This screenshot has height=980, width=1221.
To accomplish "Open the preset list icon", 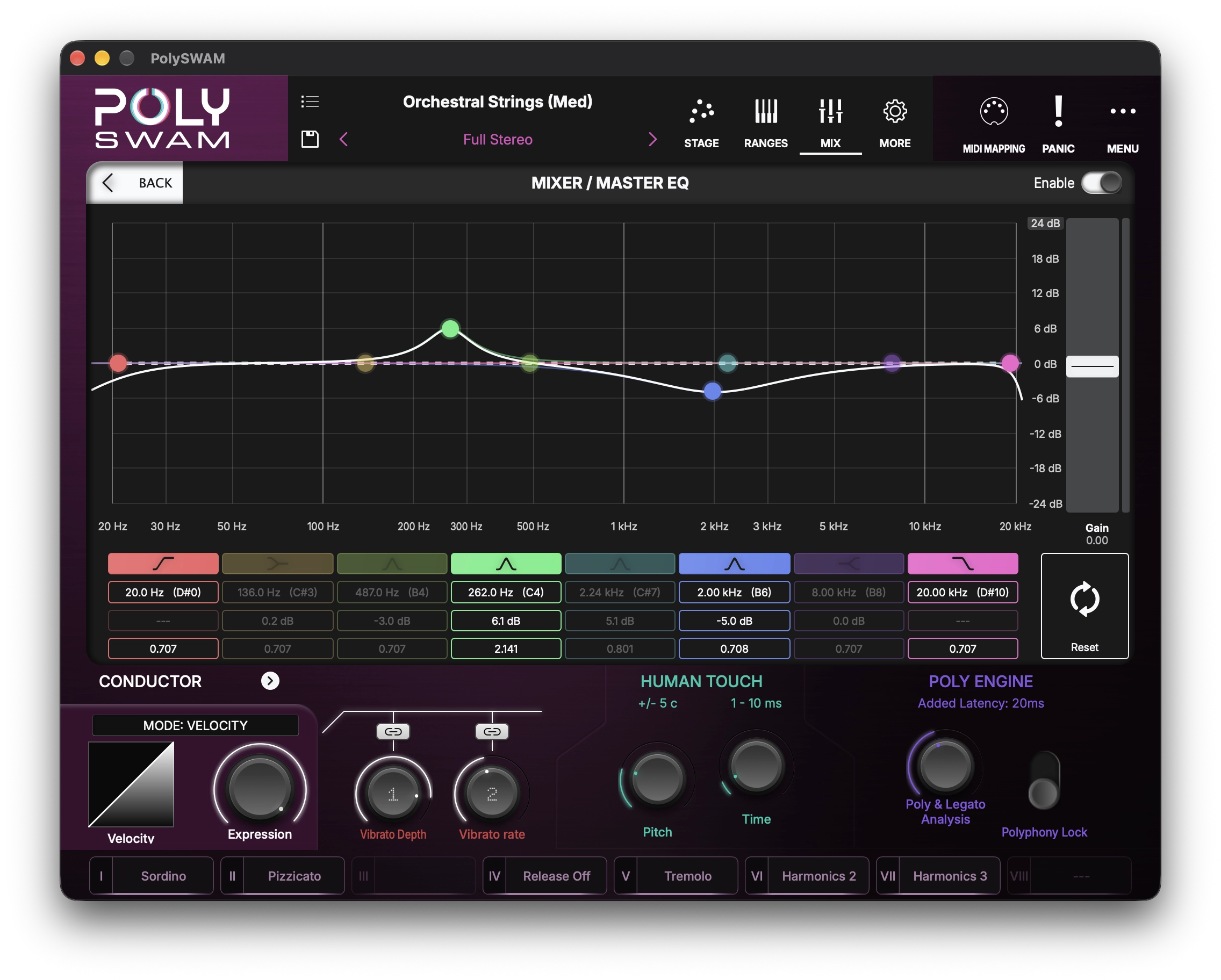I will click(x=310, y=102).
